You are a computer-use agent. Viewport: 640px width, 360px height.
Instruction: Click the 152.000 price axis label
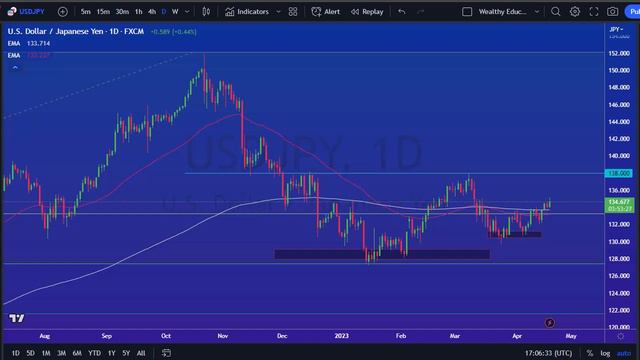(619, 53)
